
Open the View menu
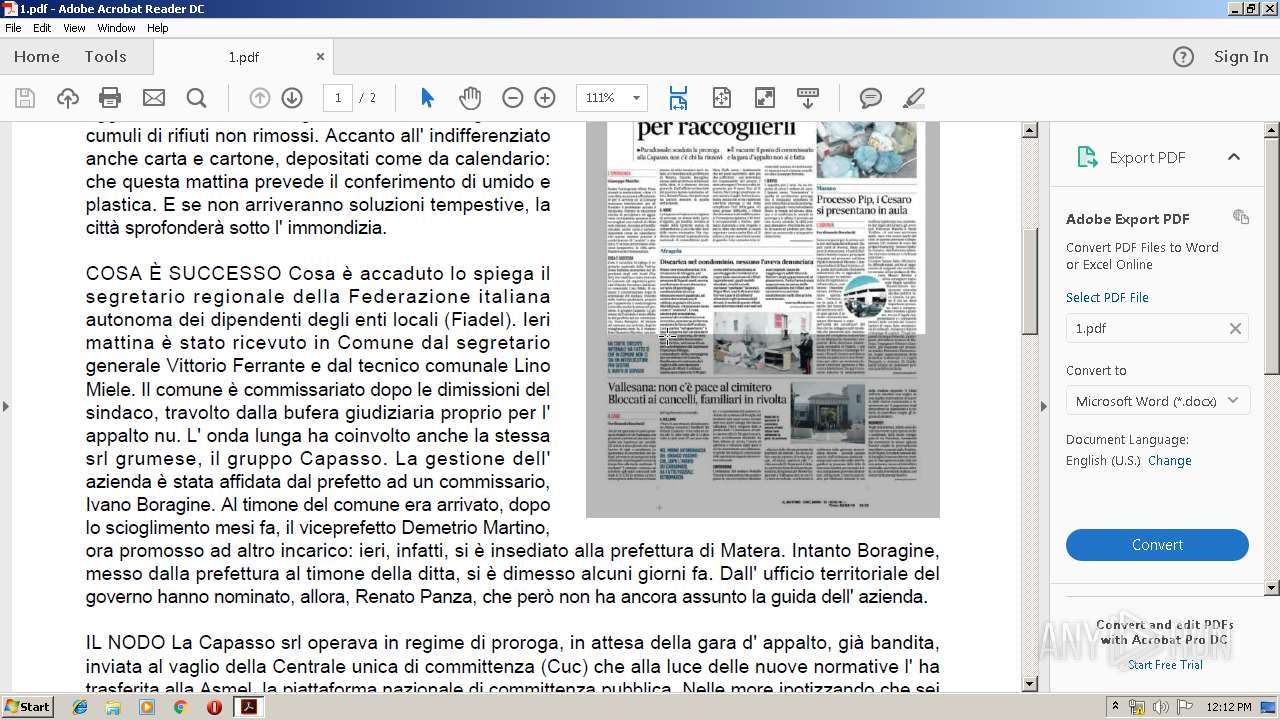point(74,28)
